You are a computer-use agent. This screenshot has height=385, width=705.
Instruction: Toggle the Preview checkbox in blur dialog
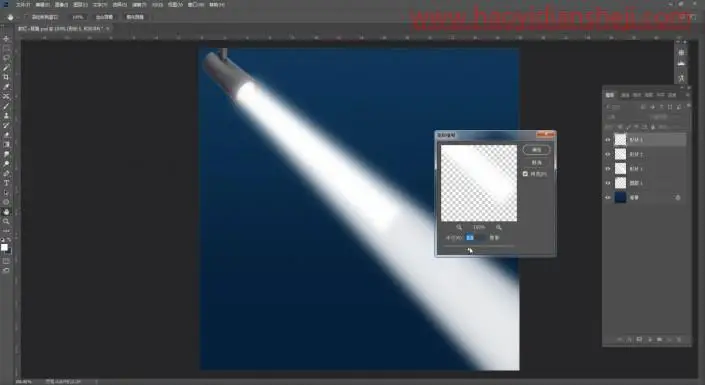coord(525,174)
